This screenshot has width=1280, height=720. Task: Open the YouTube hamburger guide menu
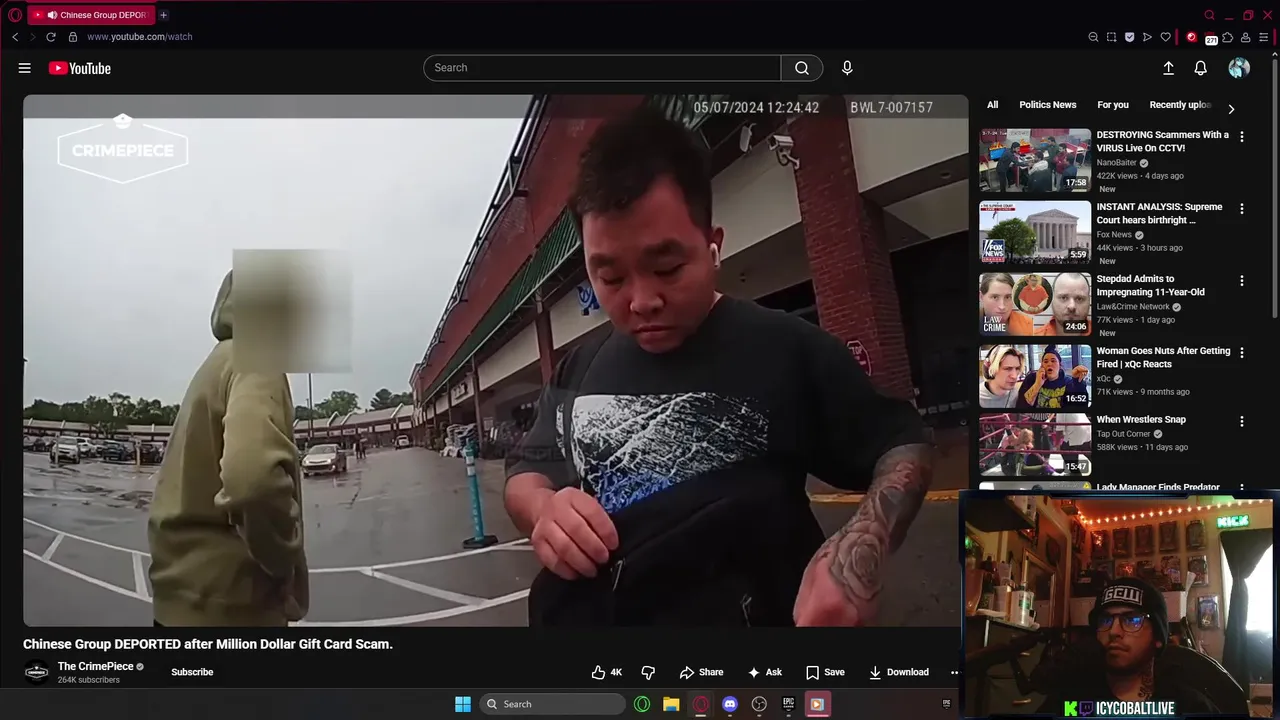click(x=24, y=68)
